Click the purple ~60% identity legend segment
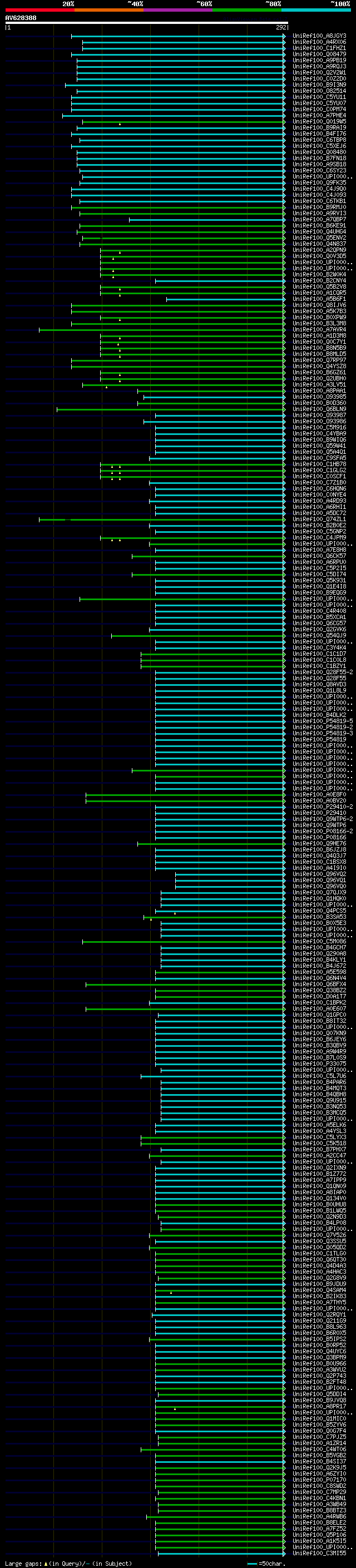 [x=177, y=10]
